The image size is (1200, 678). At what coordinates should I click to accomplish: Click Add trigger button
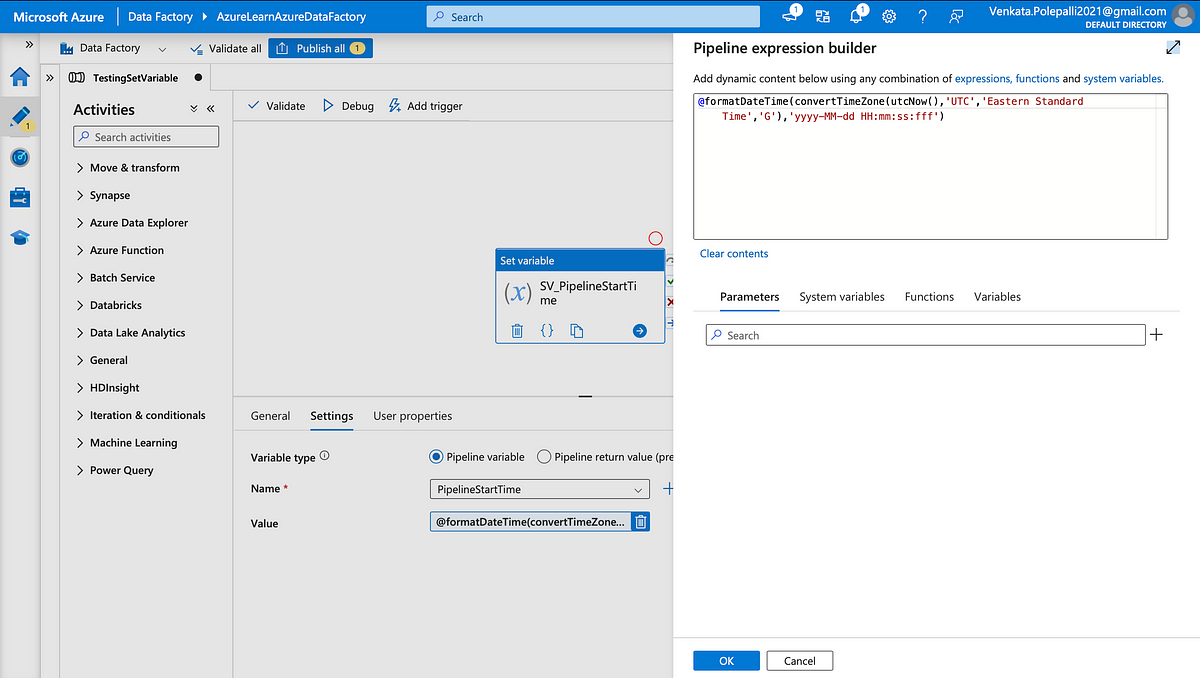click(425, 106)
